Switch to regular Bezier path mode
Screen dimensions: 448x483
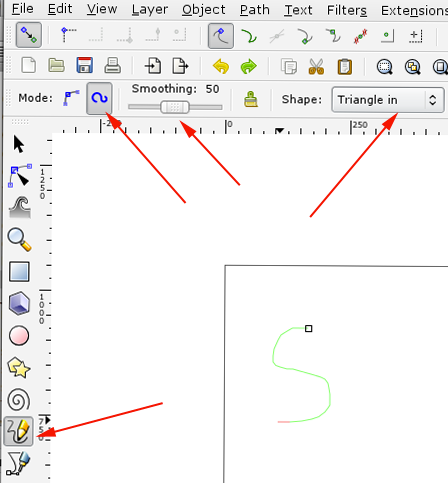[71, 98]
